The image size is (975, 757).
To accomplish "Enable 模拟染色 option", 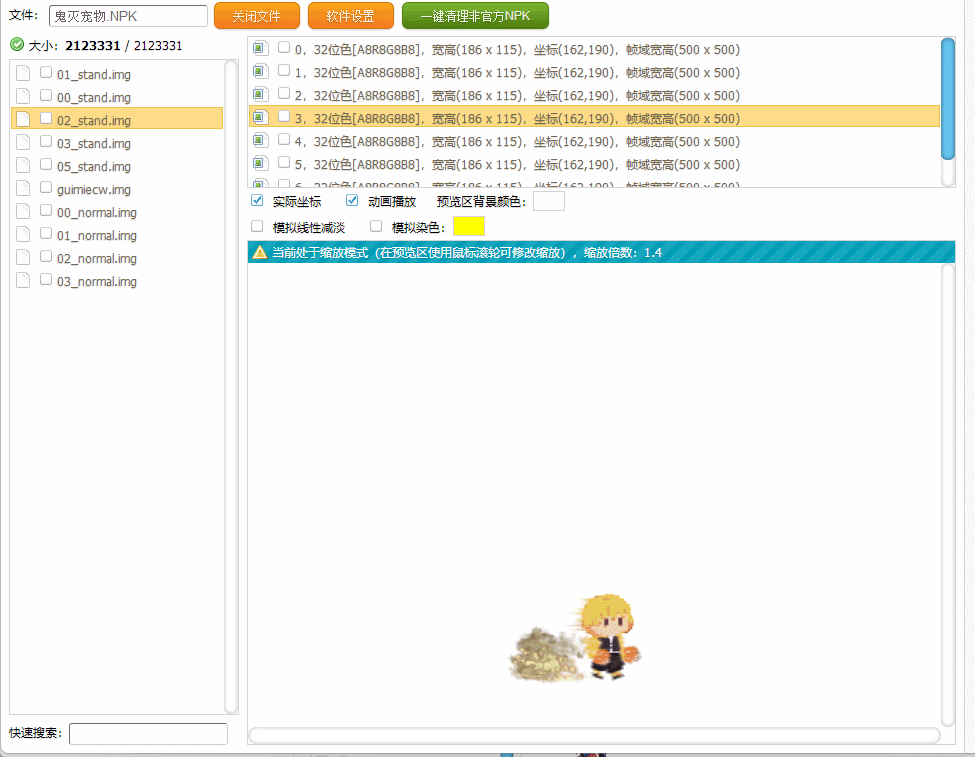I will 376,226.
